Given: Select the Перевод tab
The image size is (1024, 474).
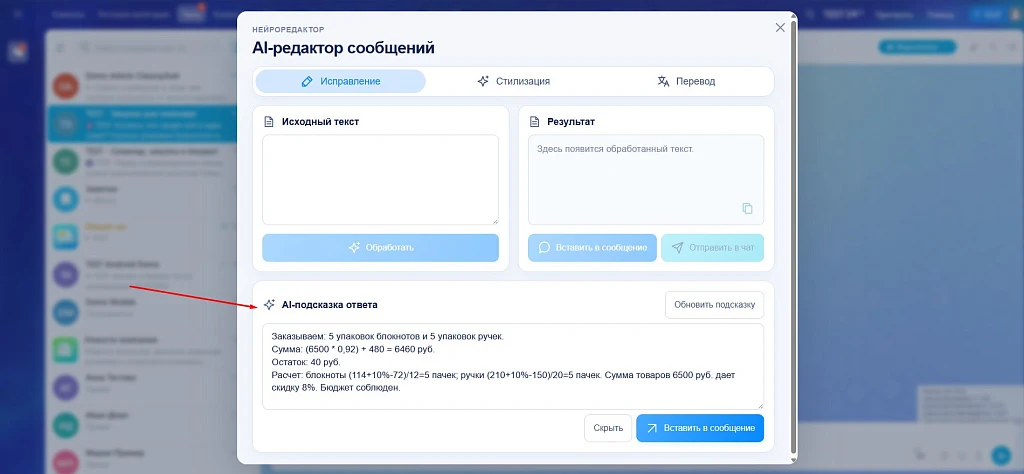Looking at the screenshot, I should [686, 82].
